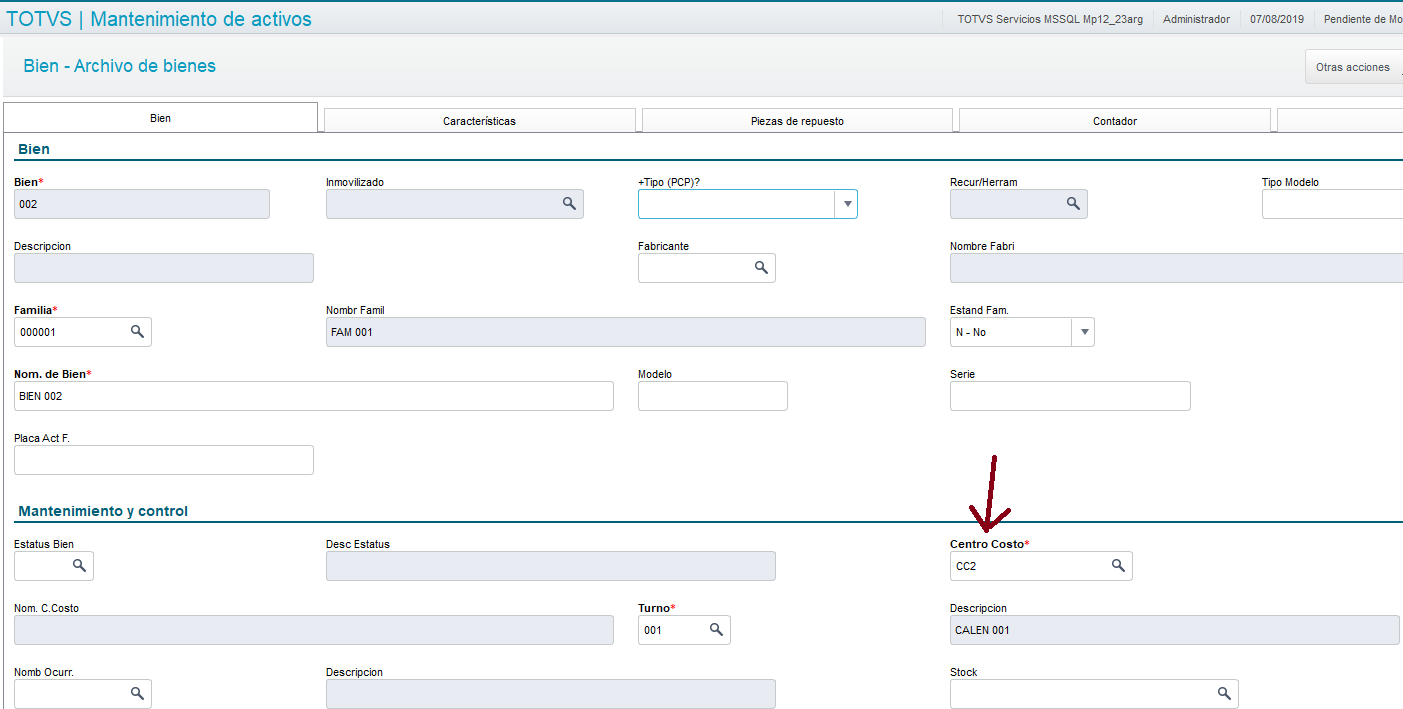
Task: Open lookup search for Estatus Bien field
Action: [x=79, y=565]
